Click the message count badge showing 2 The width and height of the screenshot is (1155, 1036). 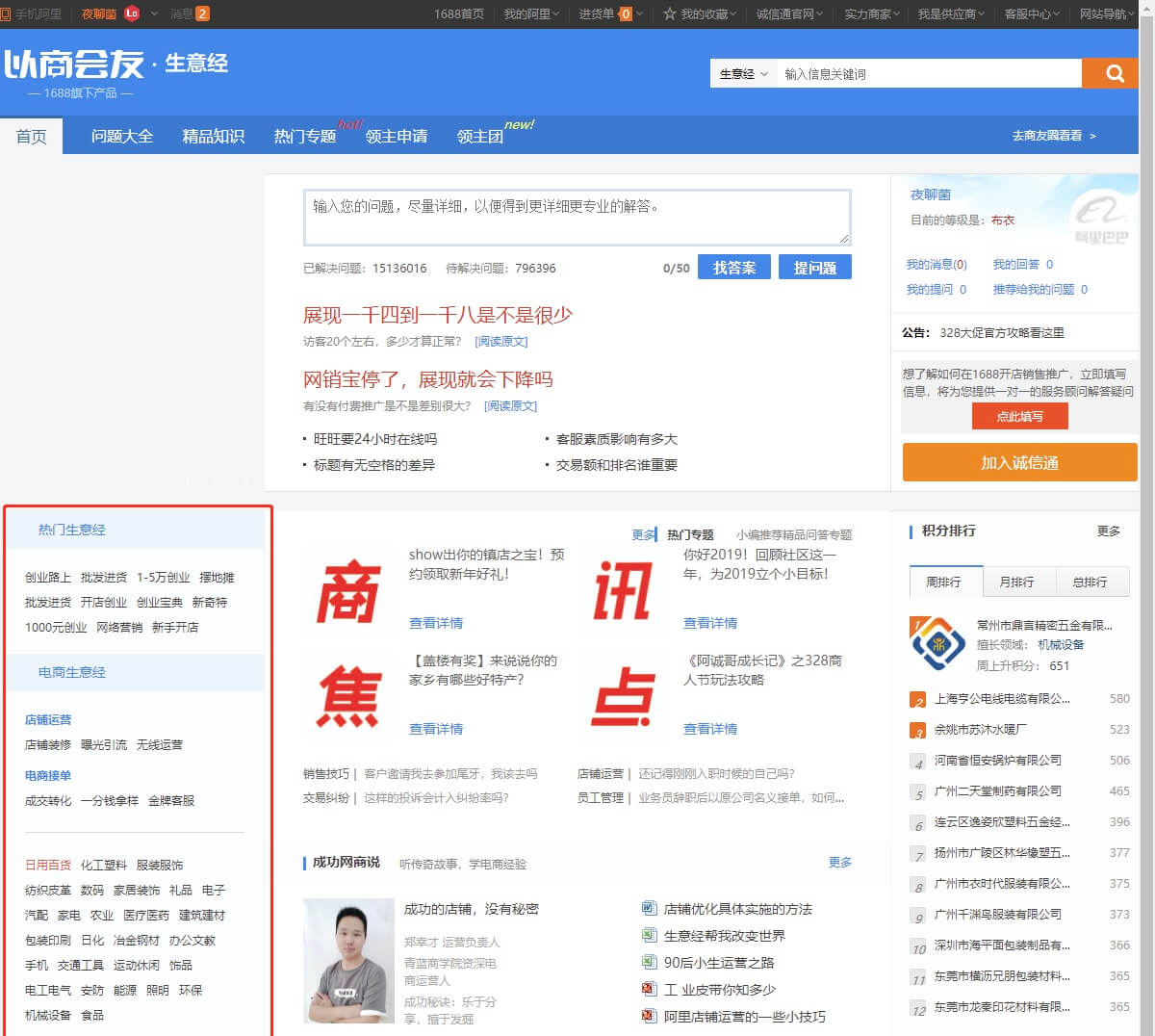point(202,13)
